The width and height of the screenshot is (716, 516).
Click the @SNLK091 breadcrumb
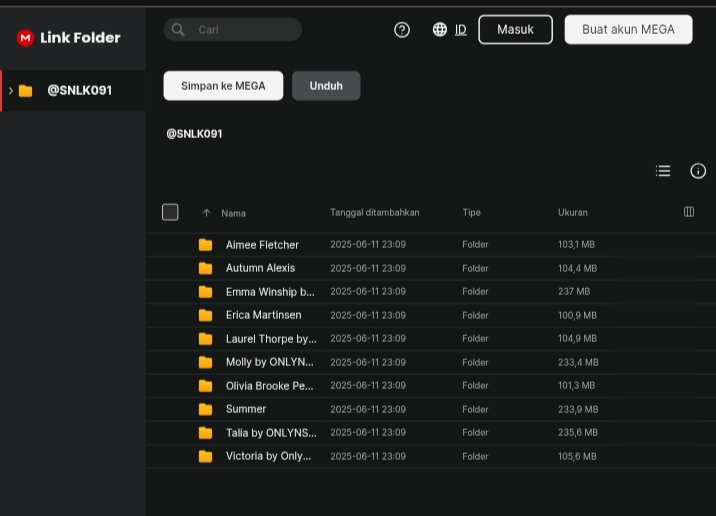pos(195,134)
